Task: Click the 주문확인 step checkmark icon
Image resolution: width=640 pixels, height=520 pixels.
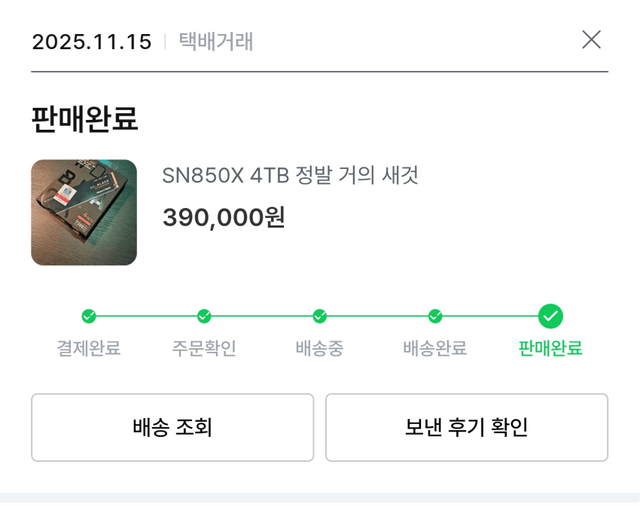Action: (x=204, y=316)
